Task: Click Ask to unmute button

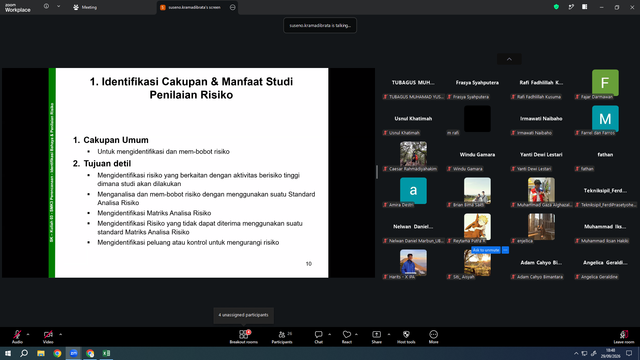Action: coord(486,250)
